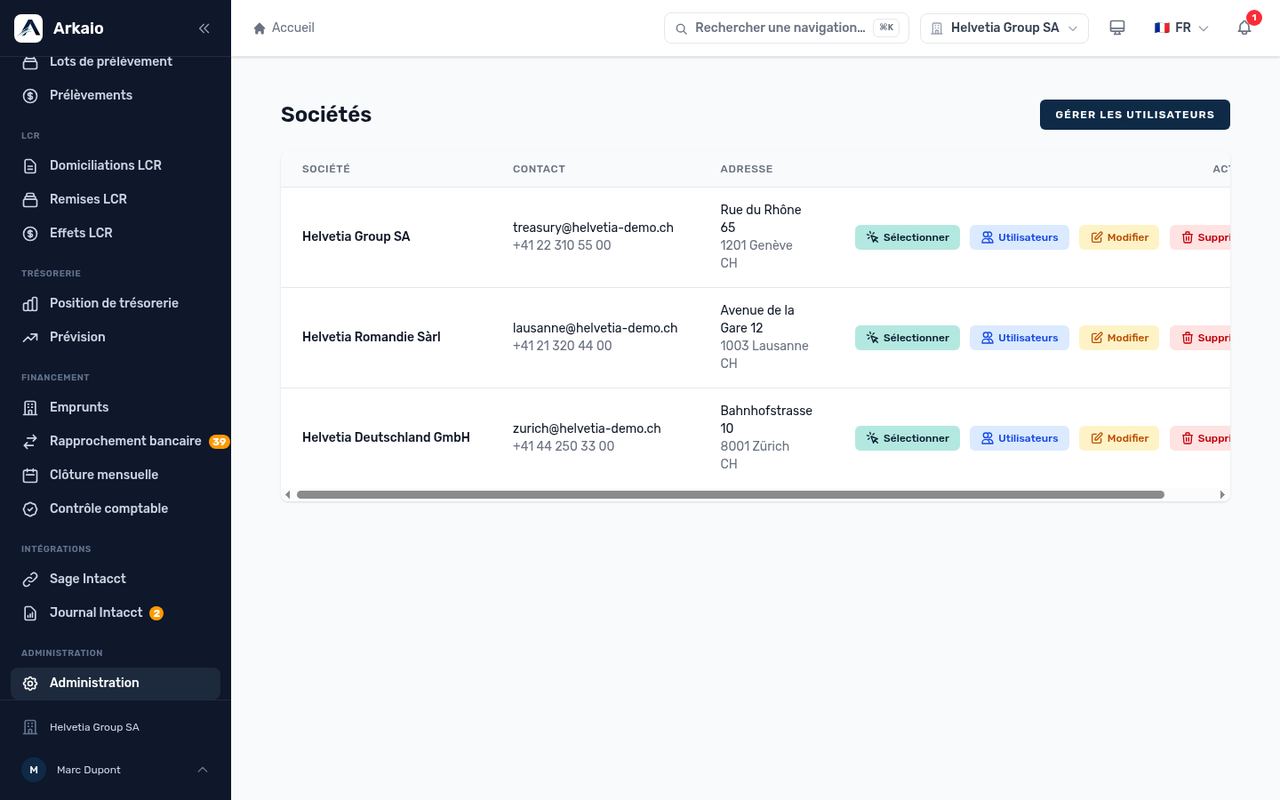Open the FR language dropdown
The image size is (1280, 800).
pyautogui.click(x=1181, y=28)
